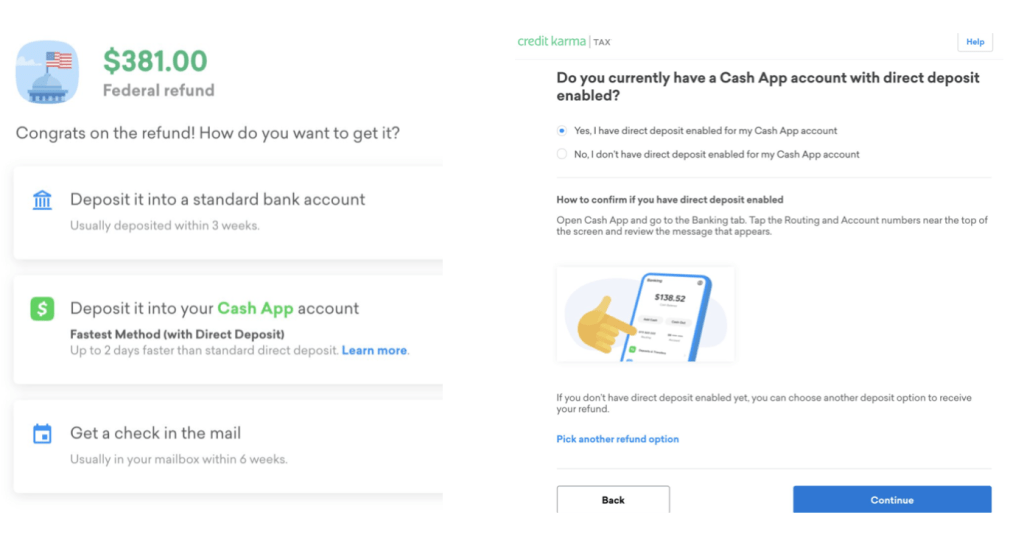Click the green Cash App dollar icon
Image resolution: width=1024 pixels, height=537 pixels.
click(42, 309)
